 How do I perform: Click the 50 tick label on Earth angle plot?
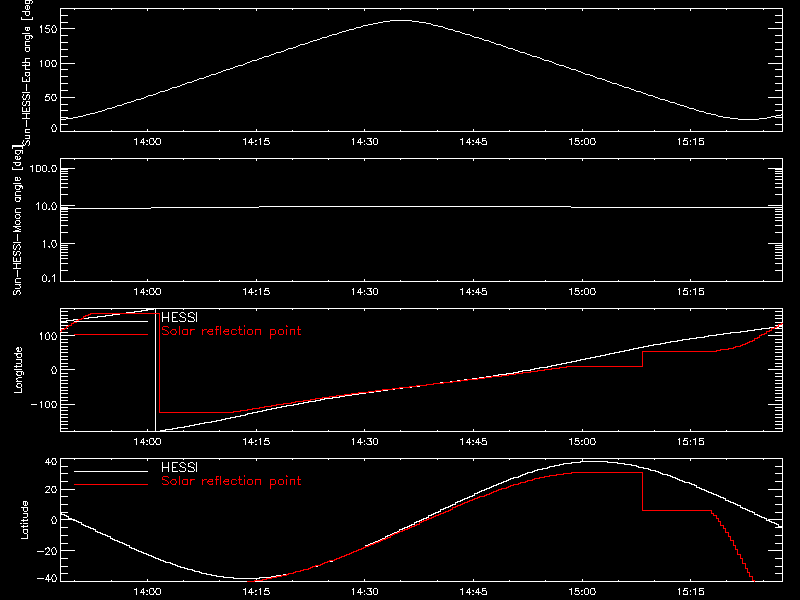point(51,97)
